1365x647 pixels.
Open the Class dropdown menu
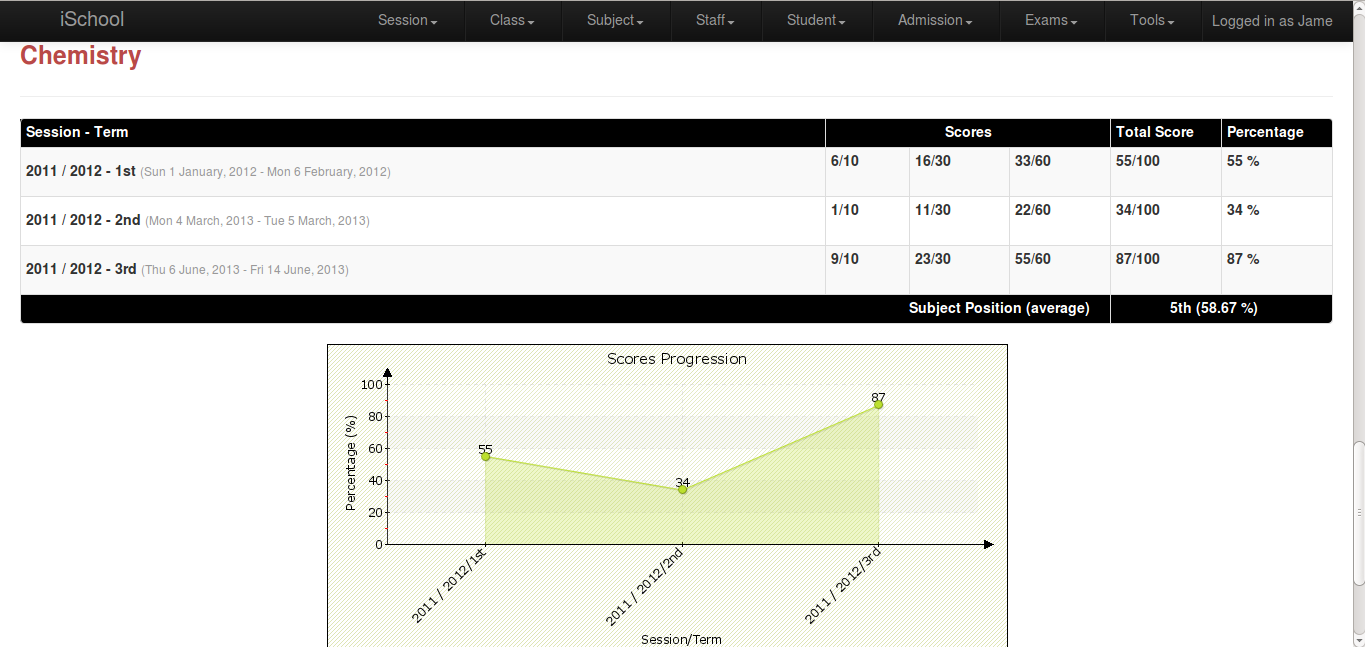[511, 20]
